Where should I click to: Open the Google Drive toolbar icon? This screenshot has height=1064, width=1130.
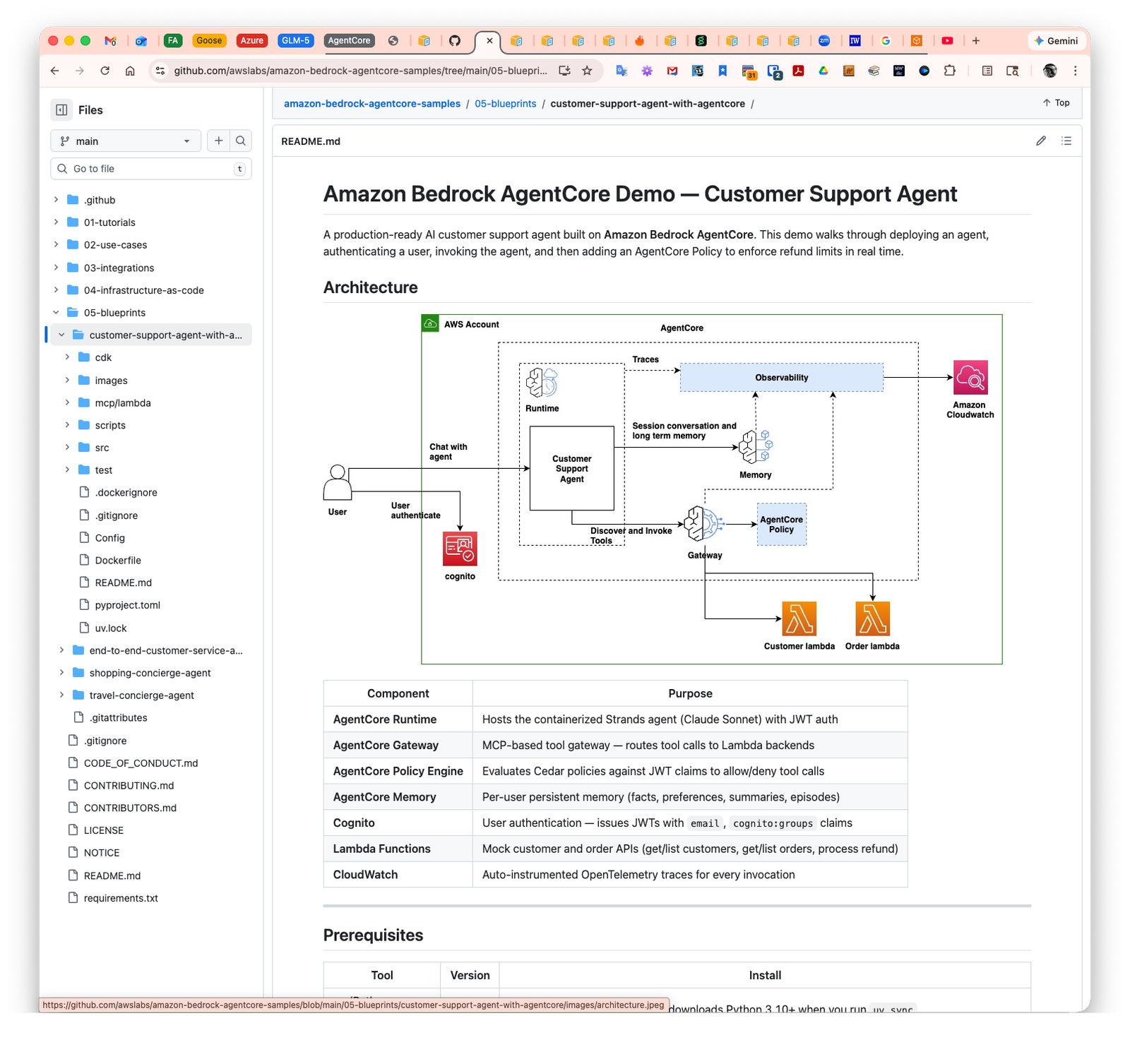pyautogui.click(x=823, y=71)
